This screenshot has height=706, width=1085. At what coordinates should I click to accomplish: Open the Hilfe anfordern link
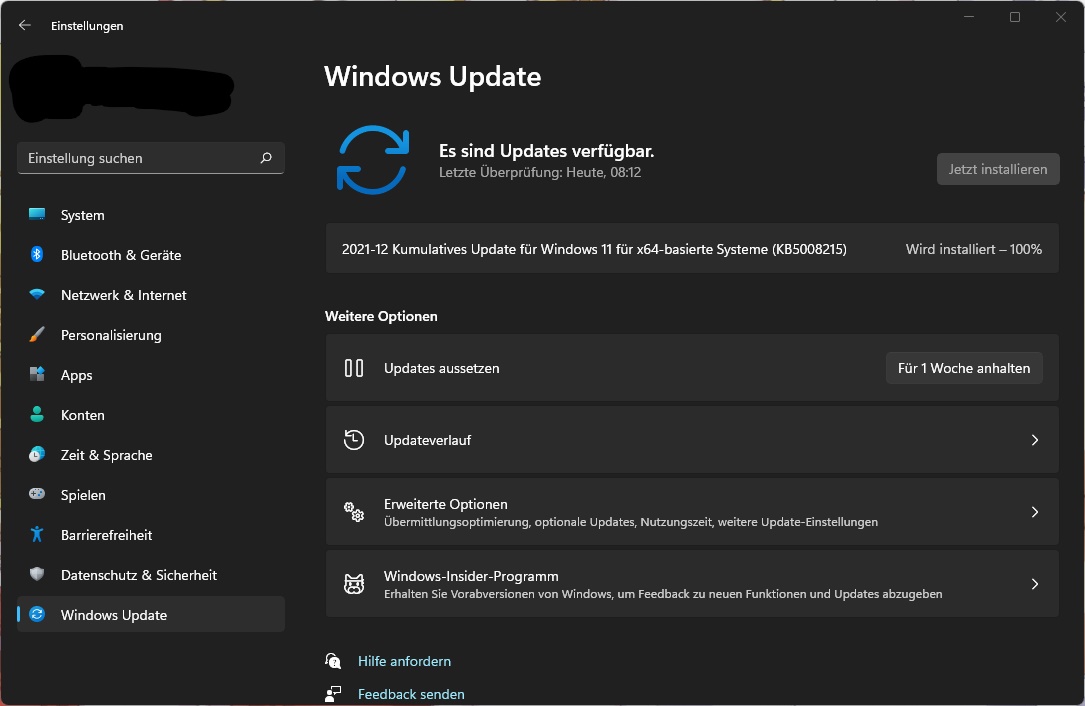pyautogui.click(x=404, y=661)
